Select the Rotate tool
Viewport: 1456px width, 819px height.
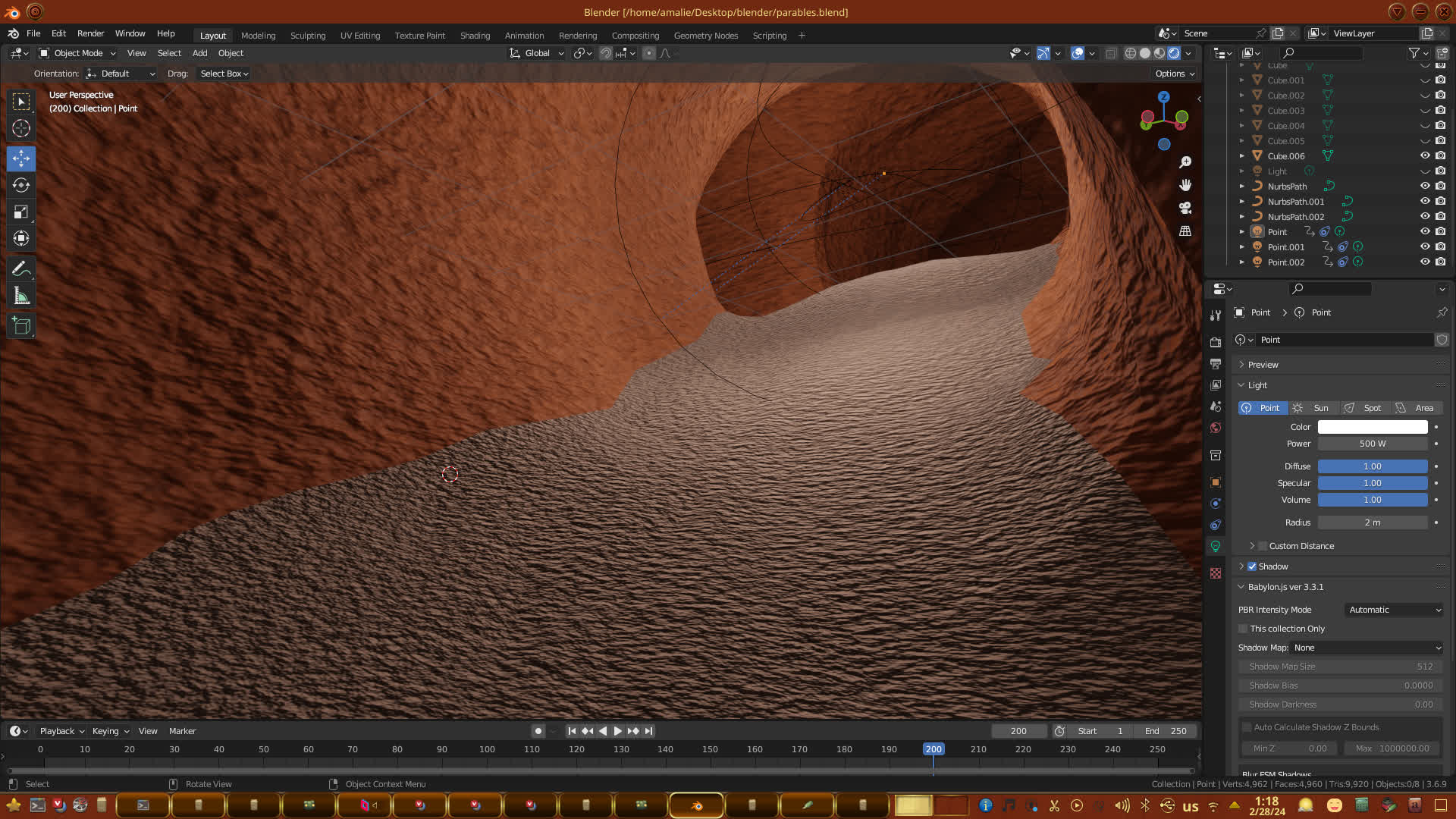click(x=21, y=186)
